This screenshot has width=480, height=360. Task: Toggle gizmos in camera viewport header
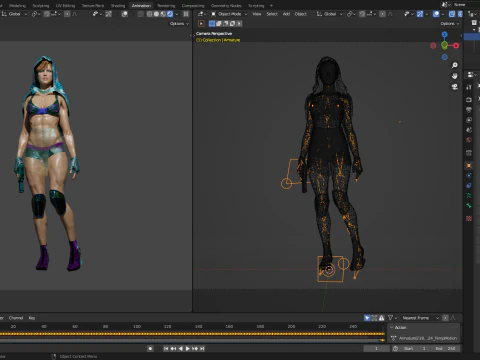tap(420, 14)
